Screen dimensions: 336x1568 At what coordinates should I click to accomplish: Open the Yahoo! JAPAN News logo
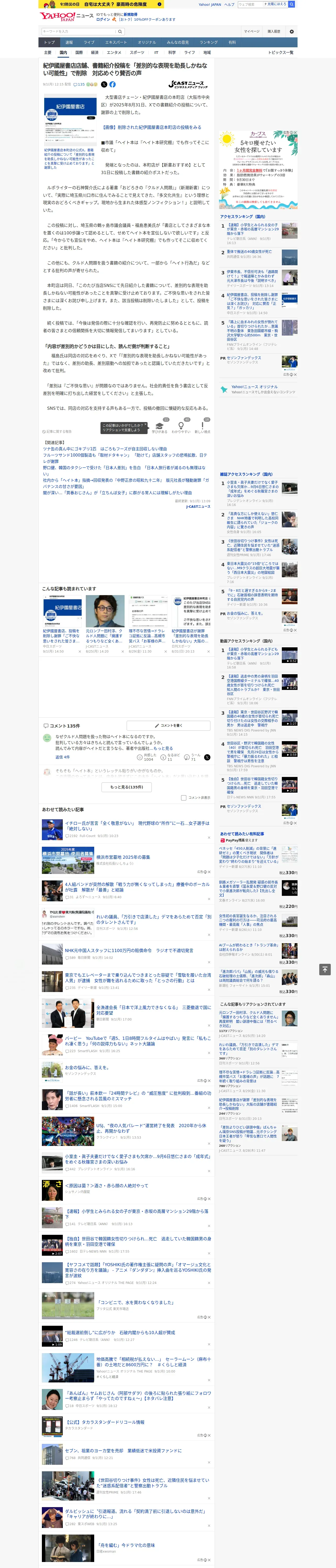66,16
